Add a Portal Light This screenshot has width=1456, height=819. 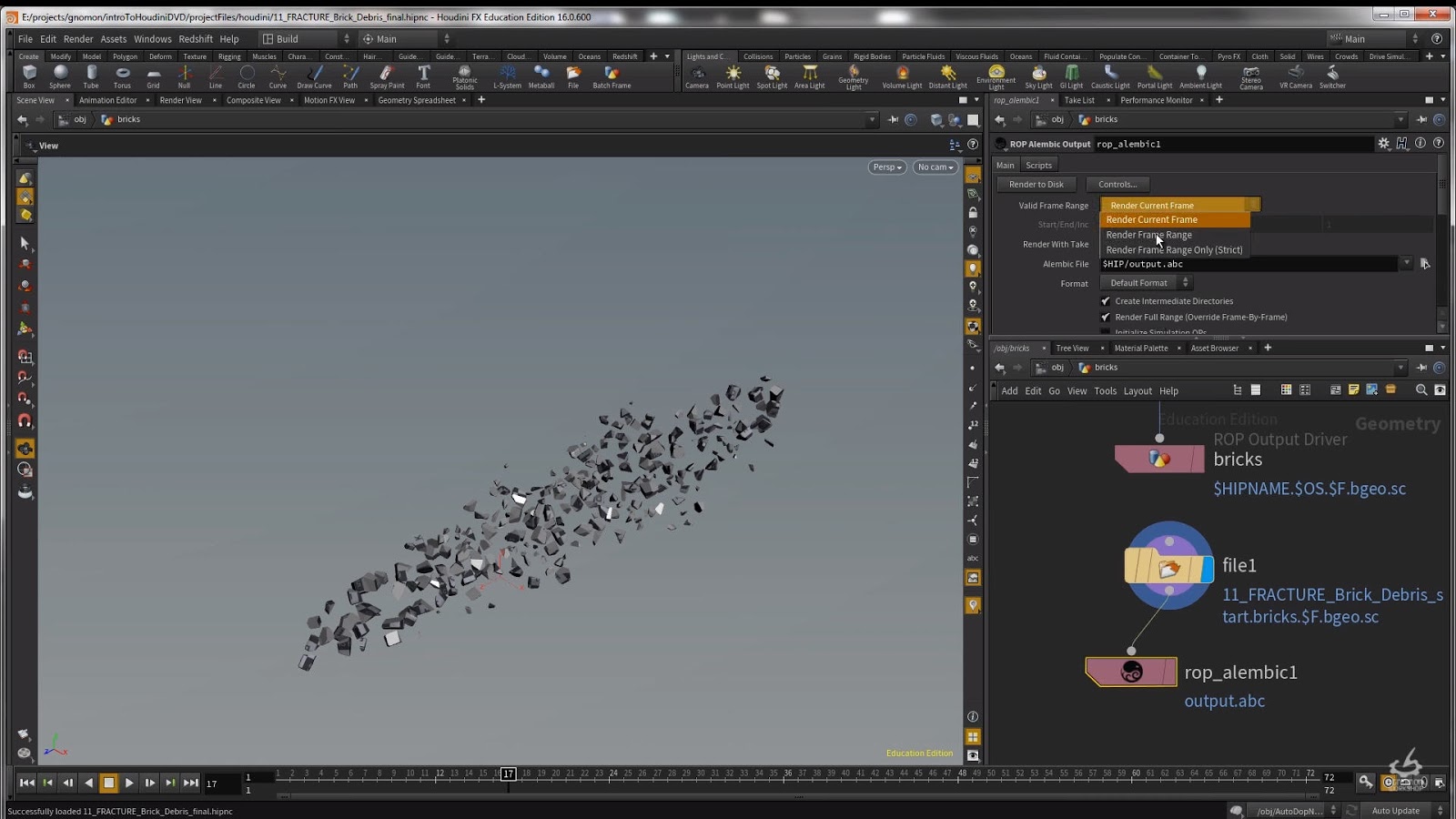pos(1154,76)
